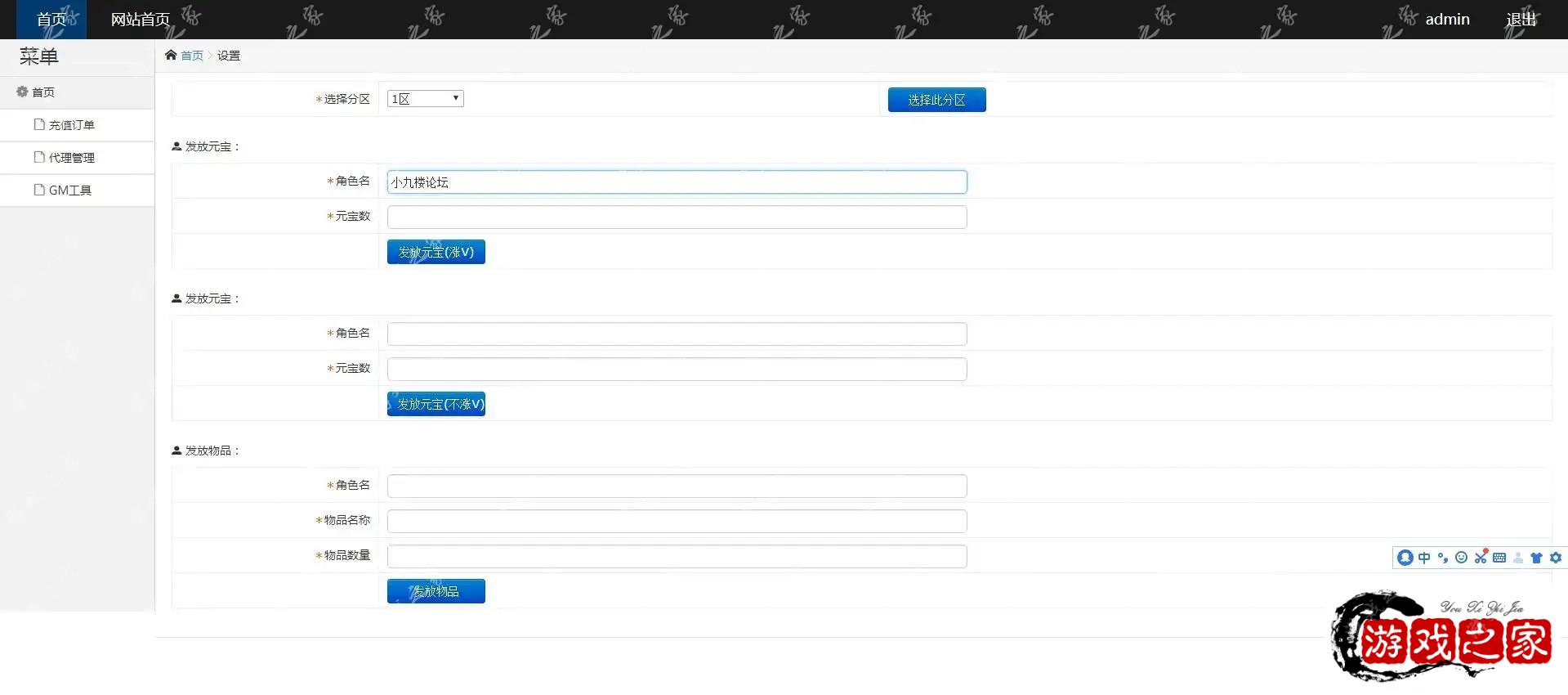Open the IME settings gear icon

click(1556, 558)
